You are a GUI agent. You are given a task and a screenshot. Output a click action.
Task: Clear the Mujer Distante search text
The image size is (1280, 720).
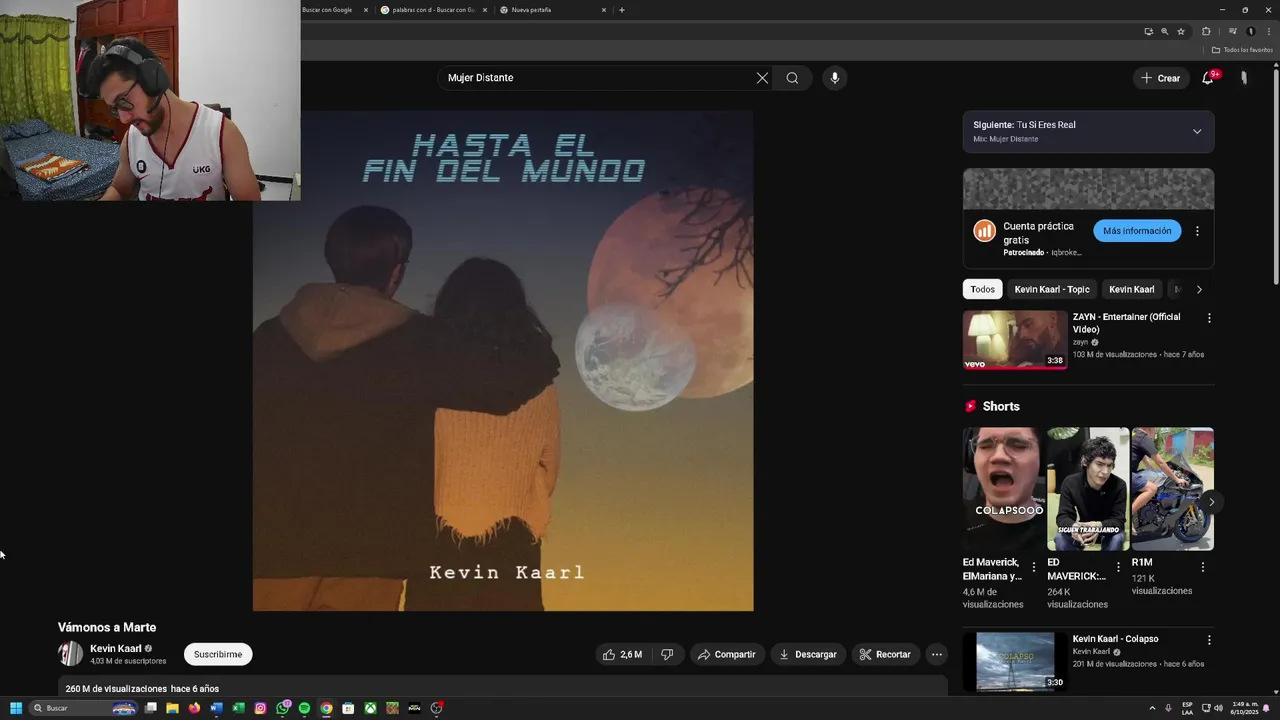762,78
